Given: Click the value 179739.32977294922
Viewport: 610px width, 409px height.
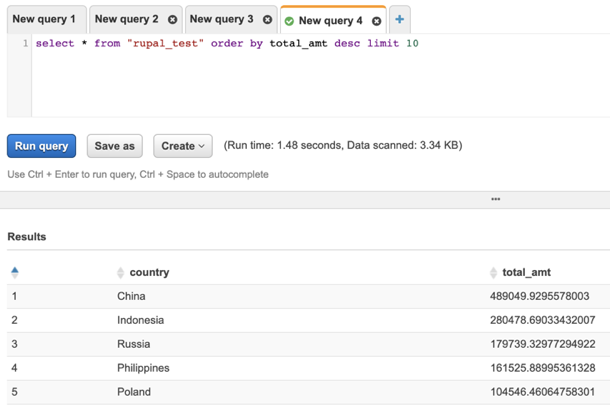Looking at the screenshot, I should pyautogui.click(x=543, y=344).
